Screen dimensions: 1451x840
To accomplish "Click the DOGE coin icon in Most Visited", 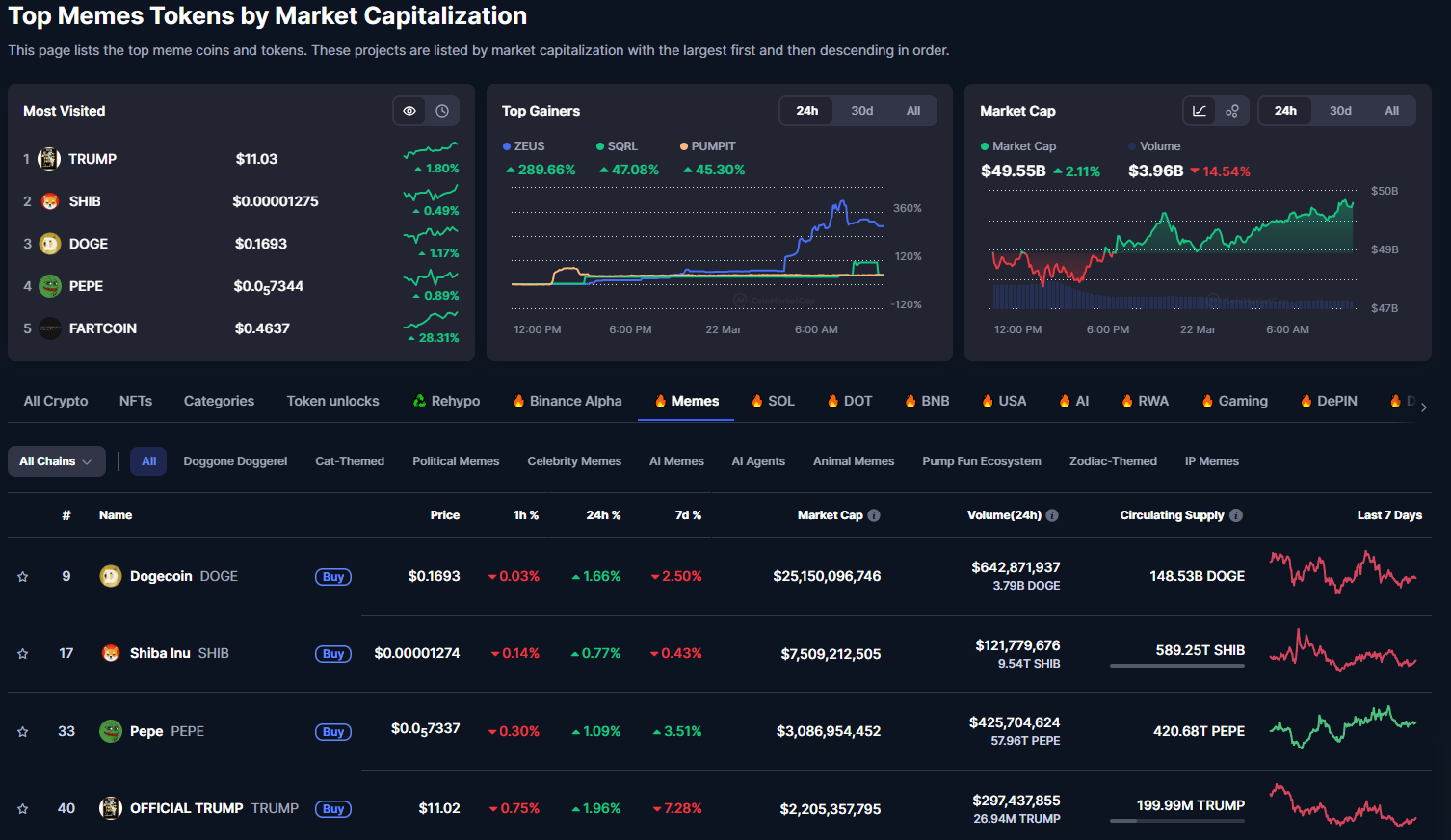I will pos(50,244).
